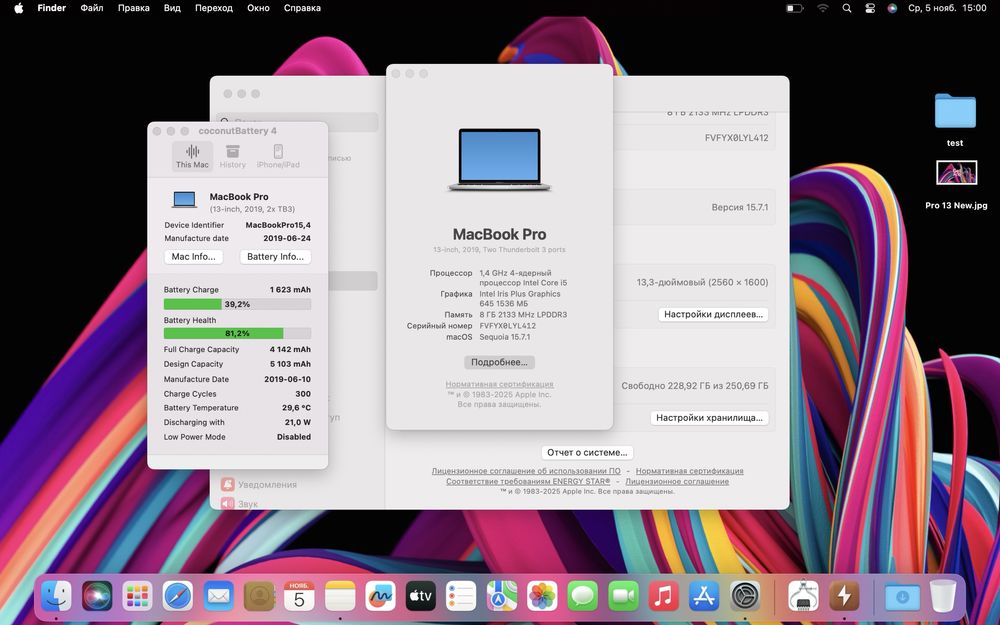This screenshot has height=625, width=1000.
Task: Open the Apple menu
Action: [x=18, y=8]
